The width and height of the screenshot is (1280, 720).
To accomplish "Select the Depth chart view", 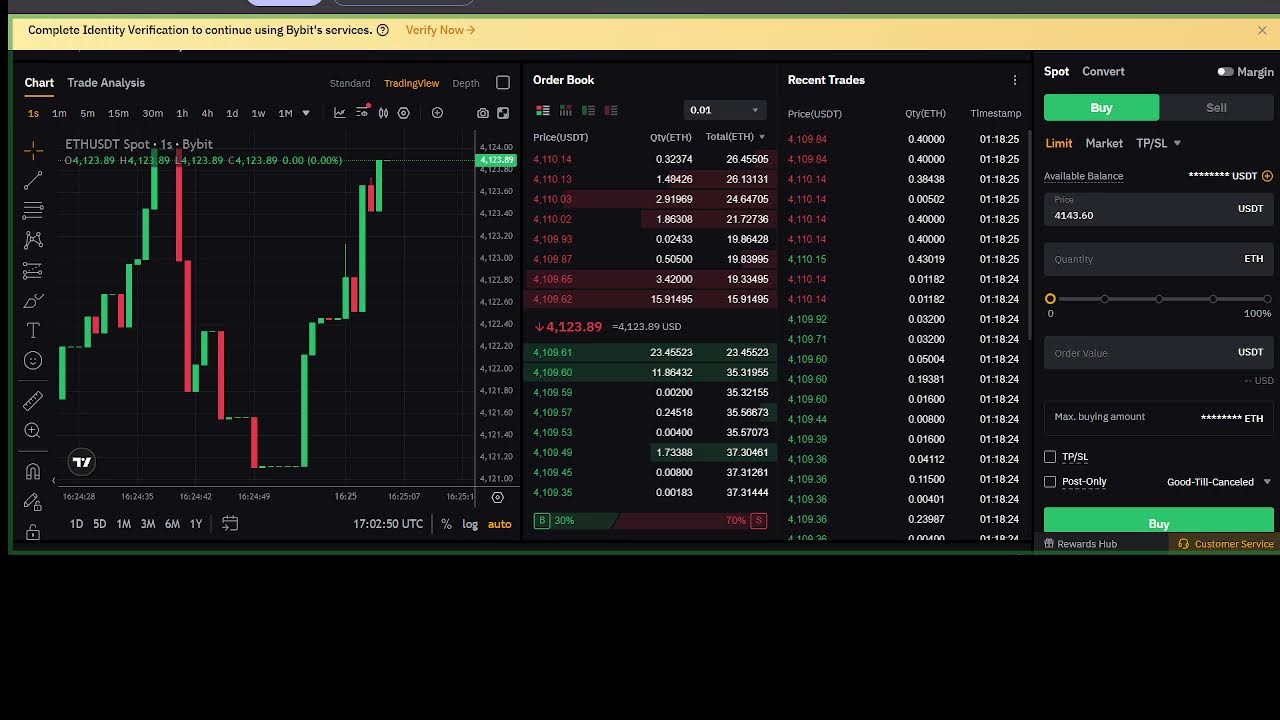I will point(466,83).
